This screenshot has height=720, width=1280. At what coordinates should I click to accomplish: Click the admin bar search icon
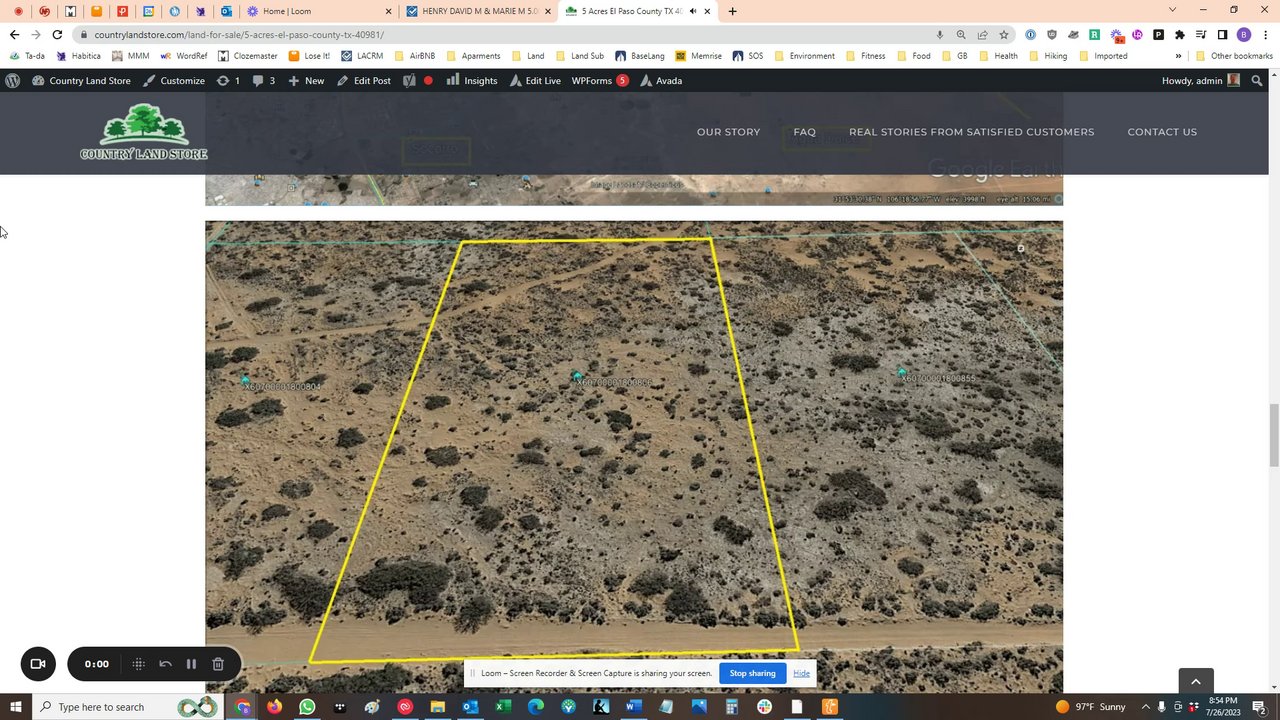[1257, 81]
